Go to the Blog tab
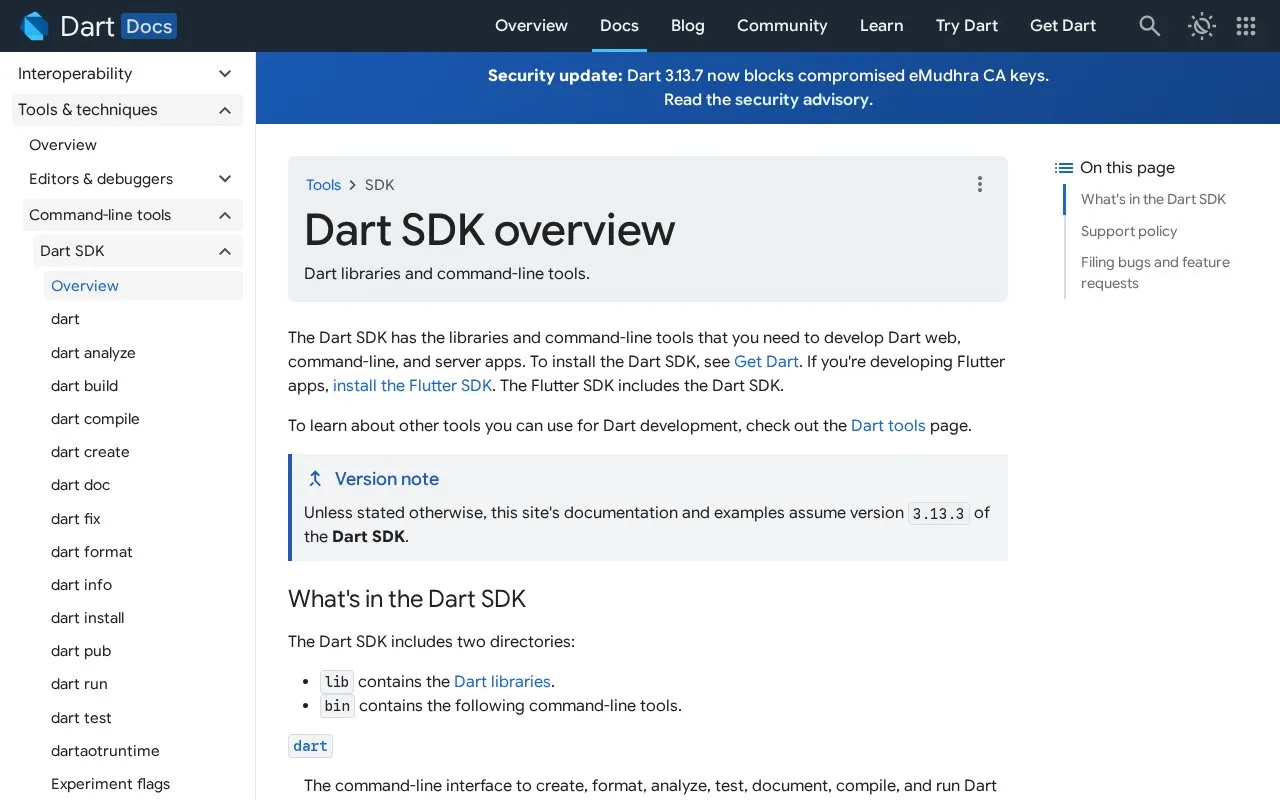 pos(687,26)
